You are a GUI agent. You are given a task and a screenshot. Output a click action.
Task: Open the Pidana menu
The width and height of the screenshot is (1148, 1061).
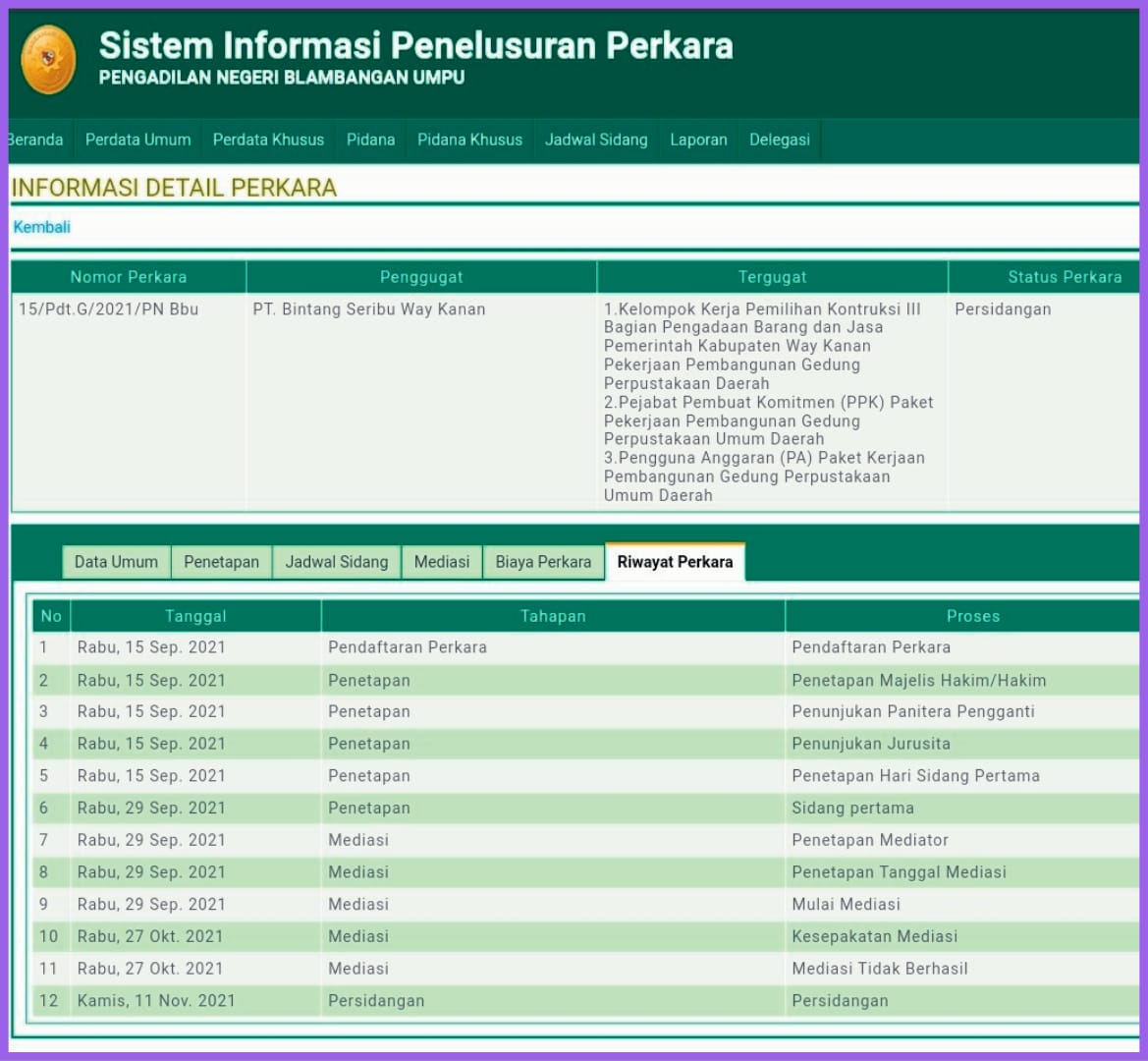tap(370, 140)
